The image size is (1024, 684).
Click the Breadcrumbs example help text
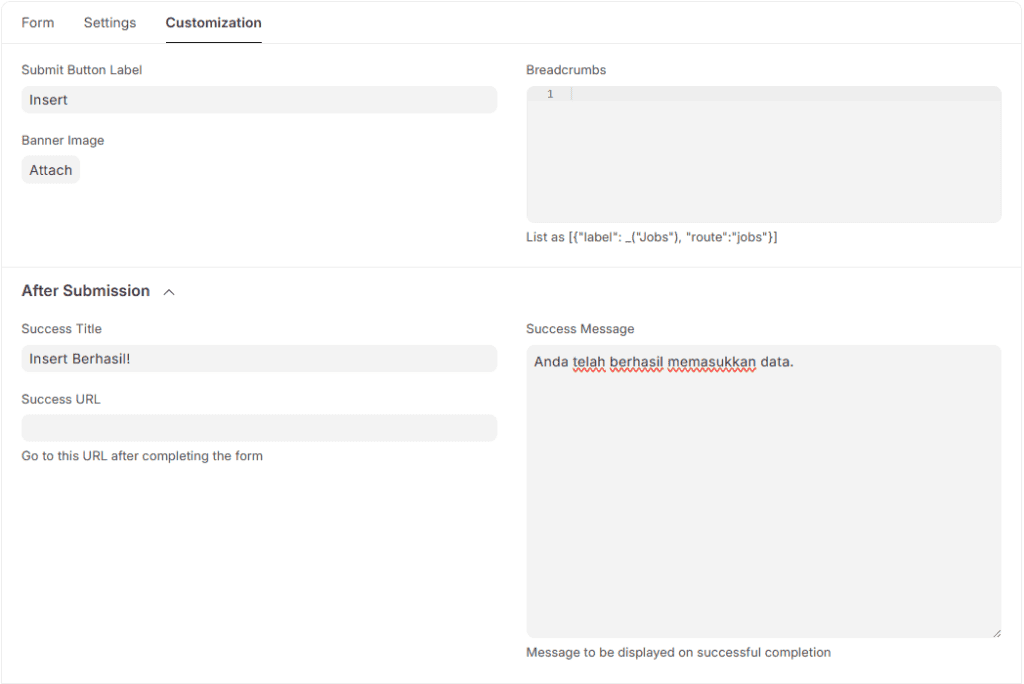(651, 237)
